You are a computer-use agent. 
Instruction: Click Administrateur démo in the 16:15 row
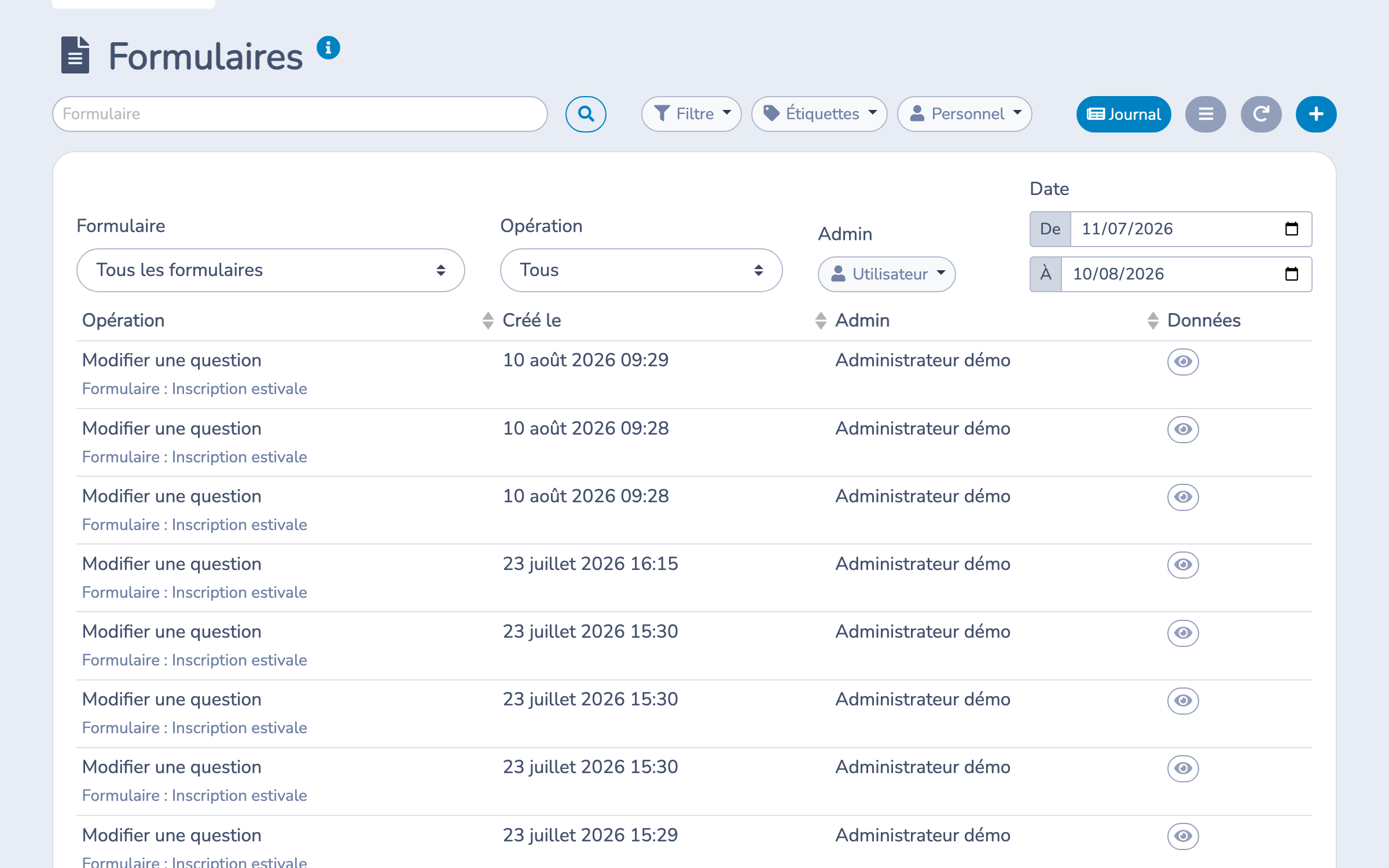click(923, 564)
